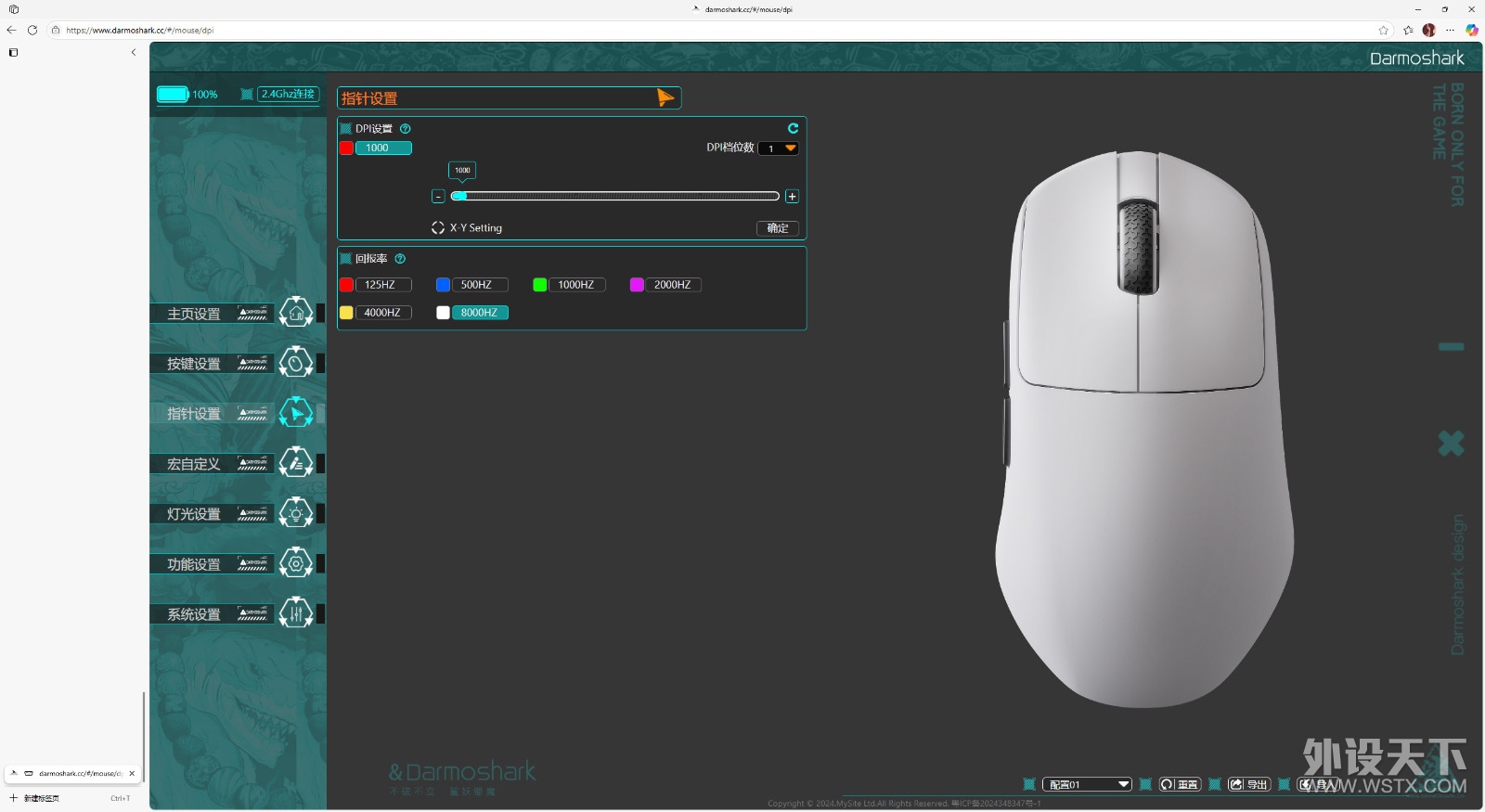
Task: Open the DPI档位数 stage count dropdown
Action: [x=778, y=148]
